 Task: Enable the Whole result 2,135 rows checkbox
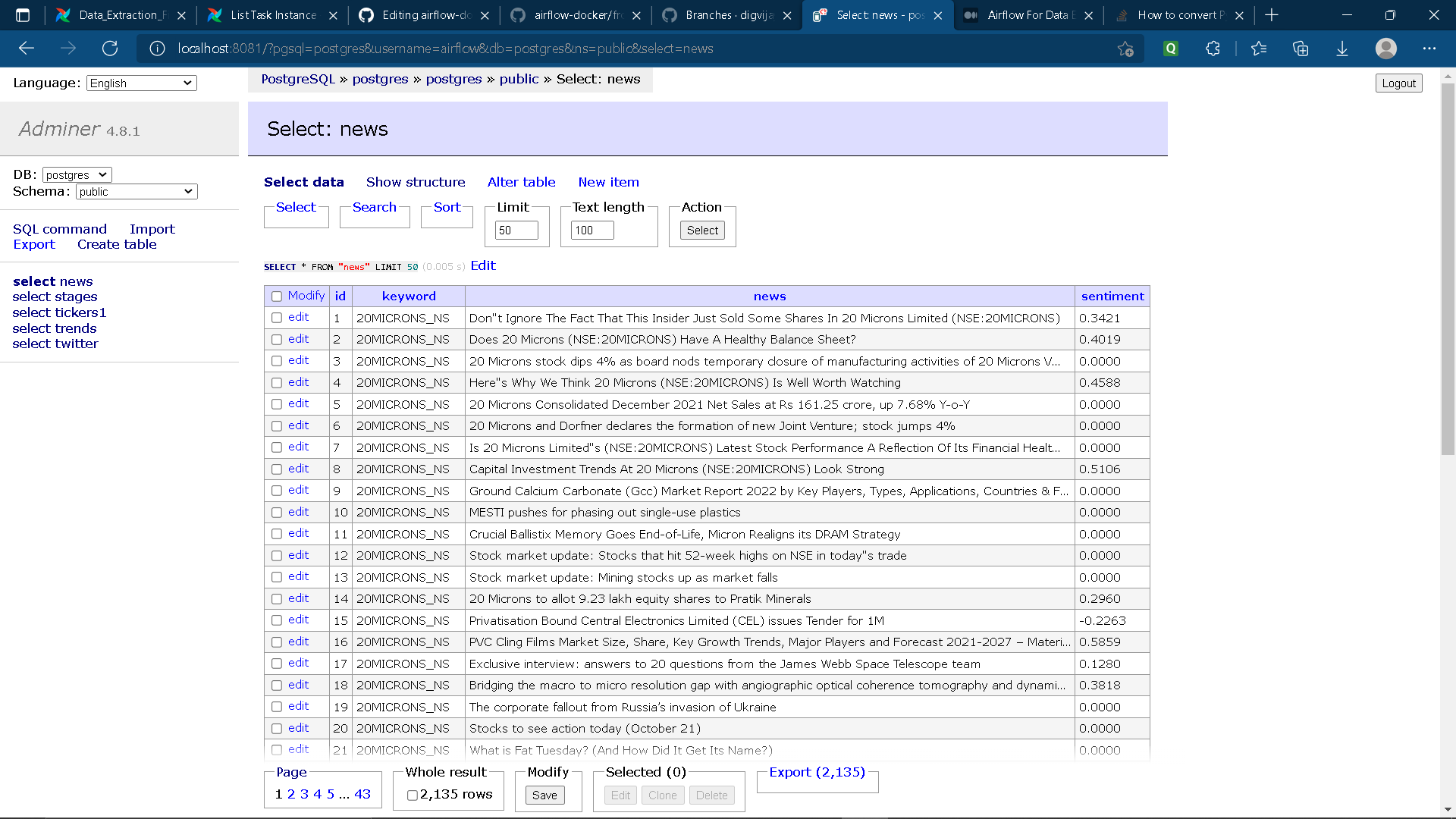coord(412,795)
